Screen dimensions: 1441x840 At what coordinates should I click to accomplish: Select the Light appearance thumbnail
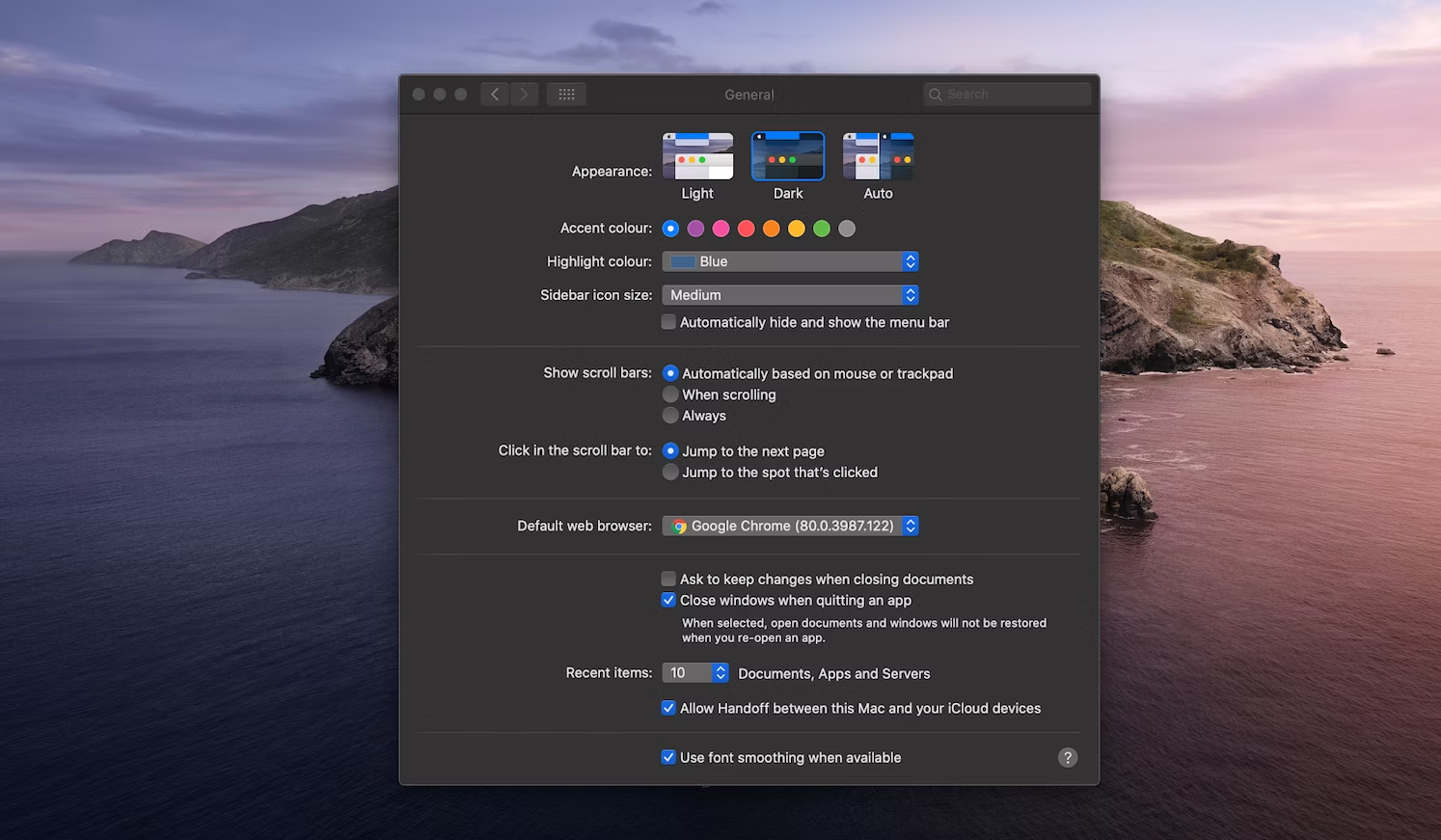[697, 155]
